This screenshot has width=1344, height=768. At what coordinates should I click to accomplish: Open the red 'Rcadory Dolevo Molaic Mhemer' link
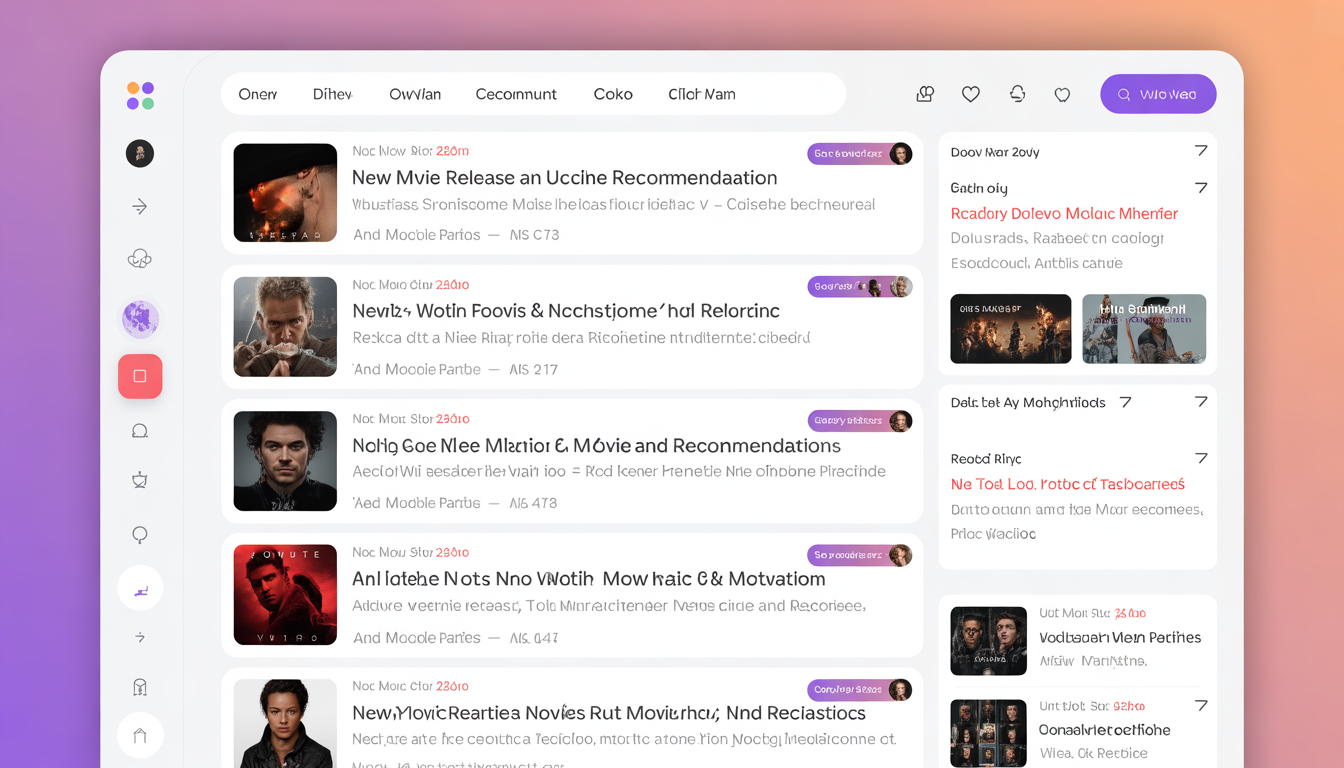1064,214
